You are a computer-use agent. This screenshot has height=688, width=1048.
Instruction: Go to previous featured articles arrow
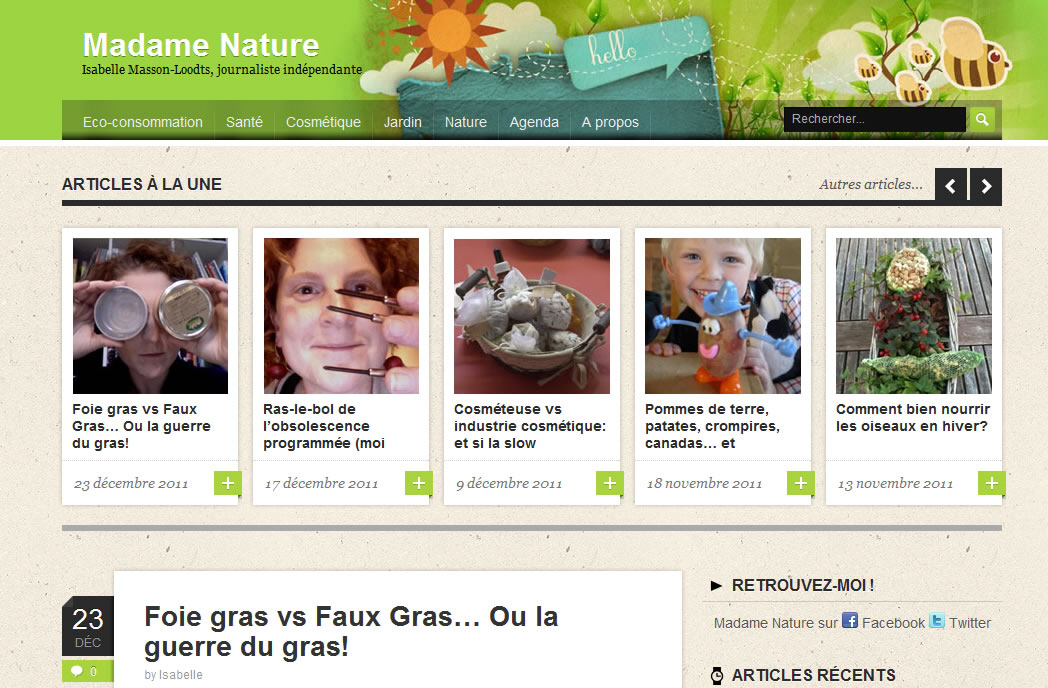(x=950, y=187)
